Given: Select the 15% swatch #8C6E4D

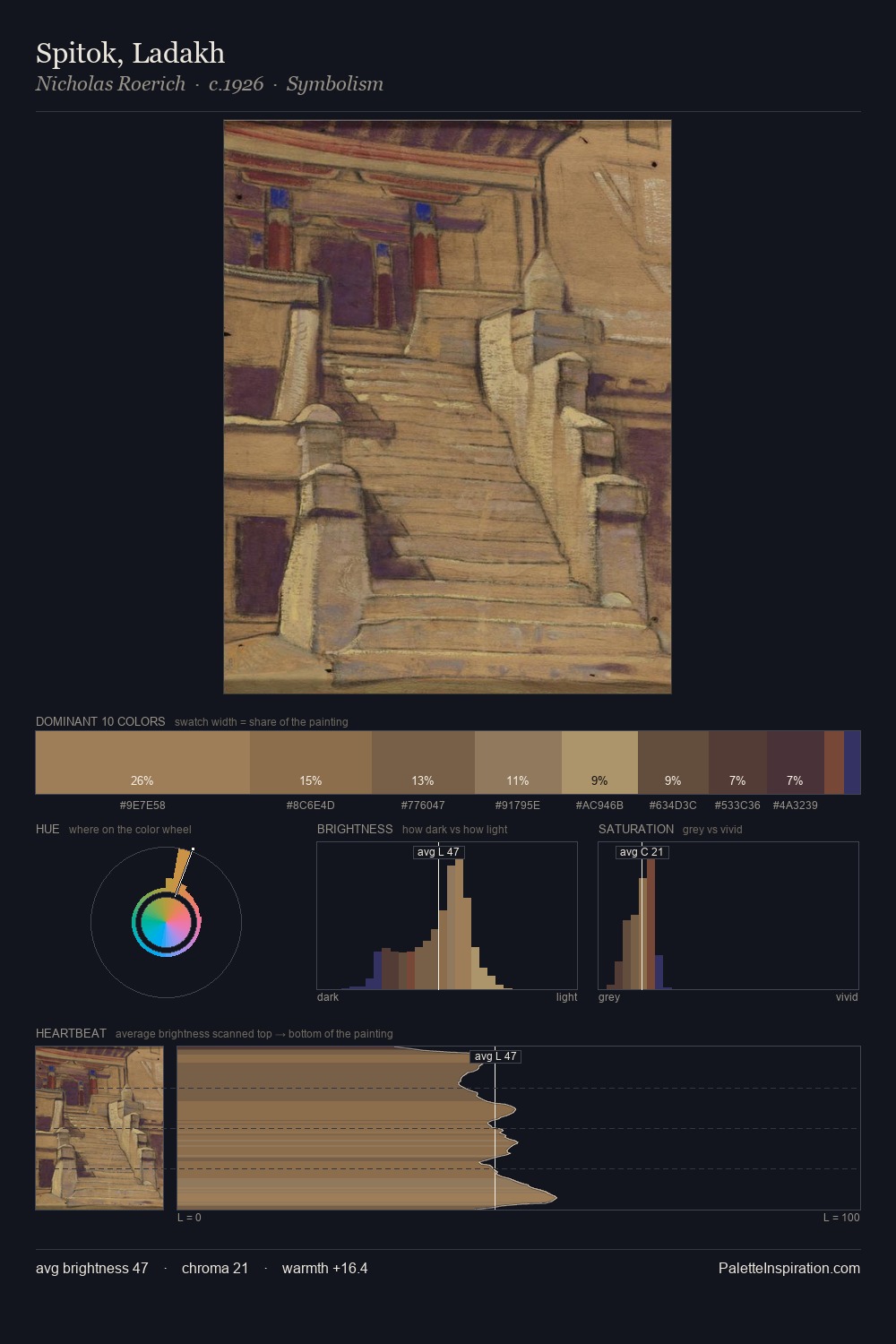Looking at the screenshot, I should (311, 762).
